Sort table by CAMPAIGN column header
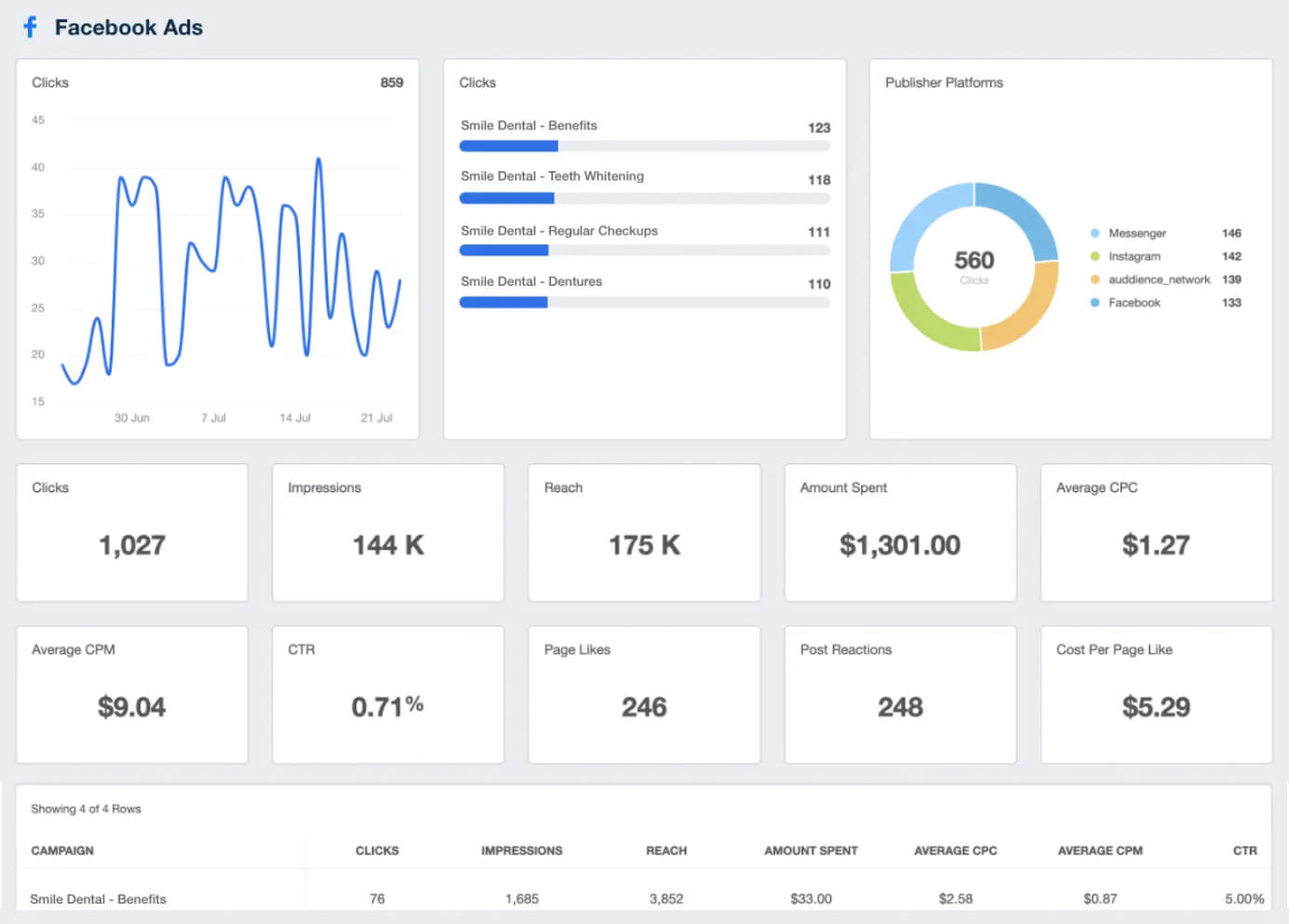The height and width of the screenshot is (924, 1289). [62, 850]
